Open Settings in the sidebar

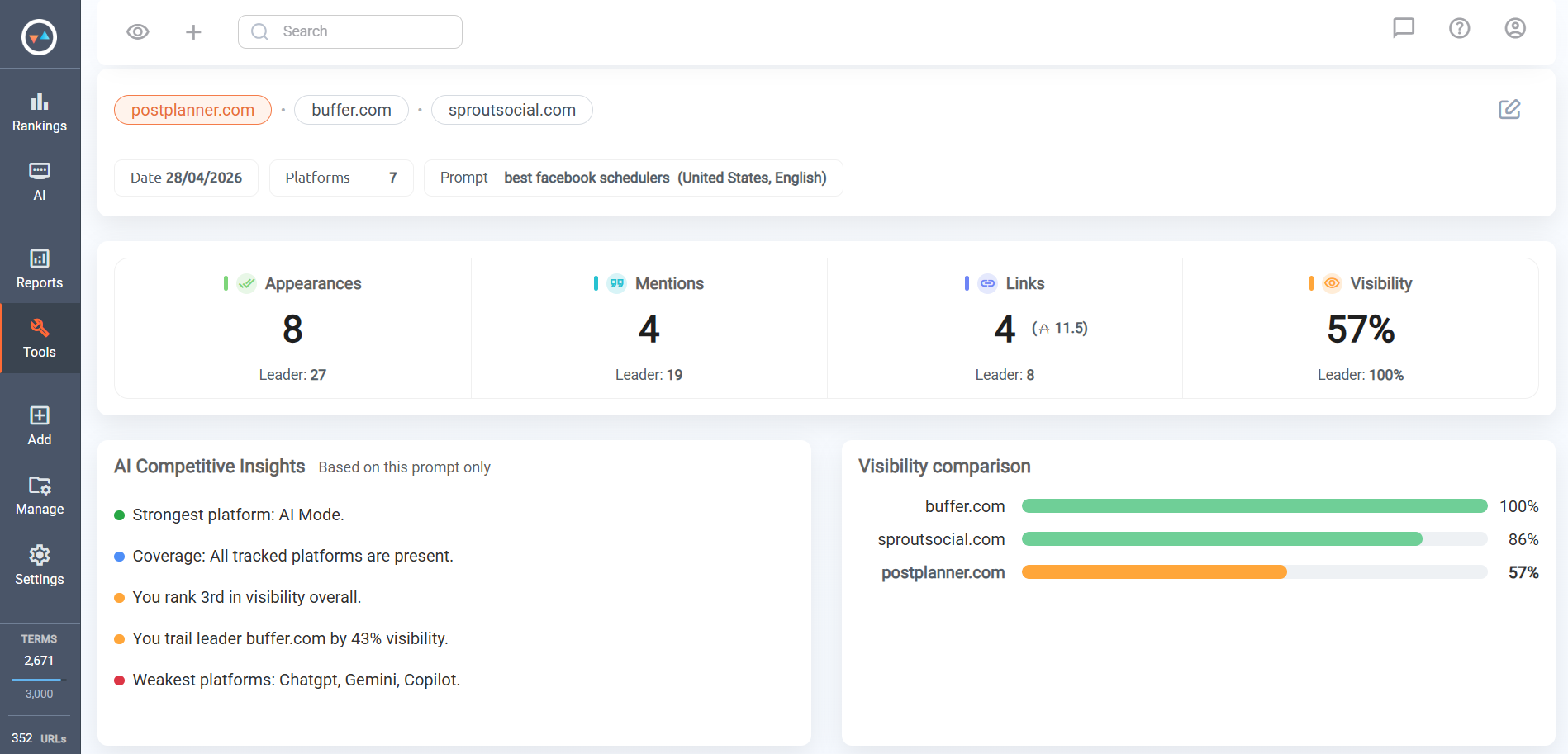pyautogui.click(x=40, y=566)
